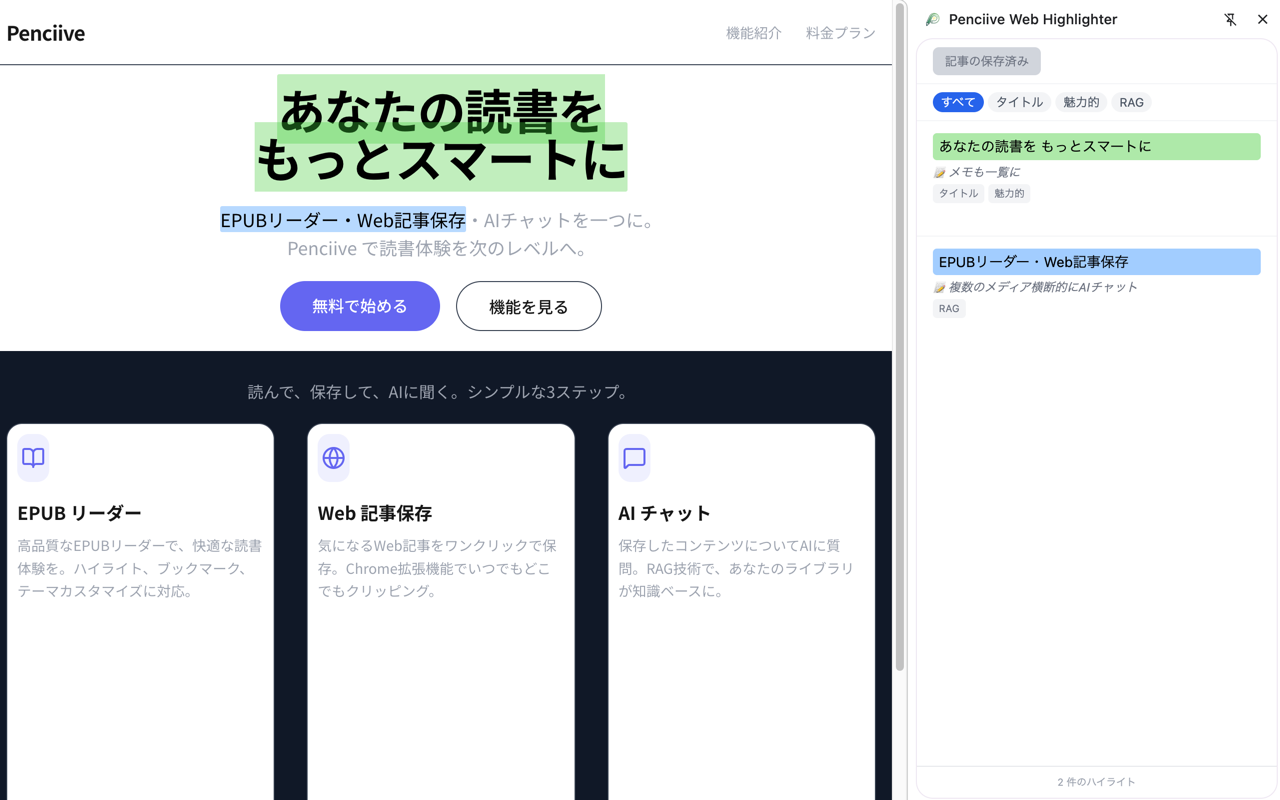Click the open book icon on EPUB リーダー card

(x=33, y=458)
